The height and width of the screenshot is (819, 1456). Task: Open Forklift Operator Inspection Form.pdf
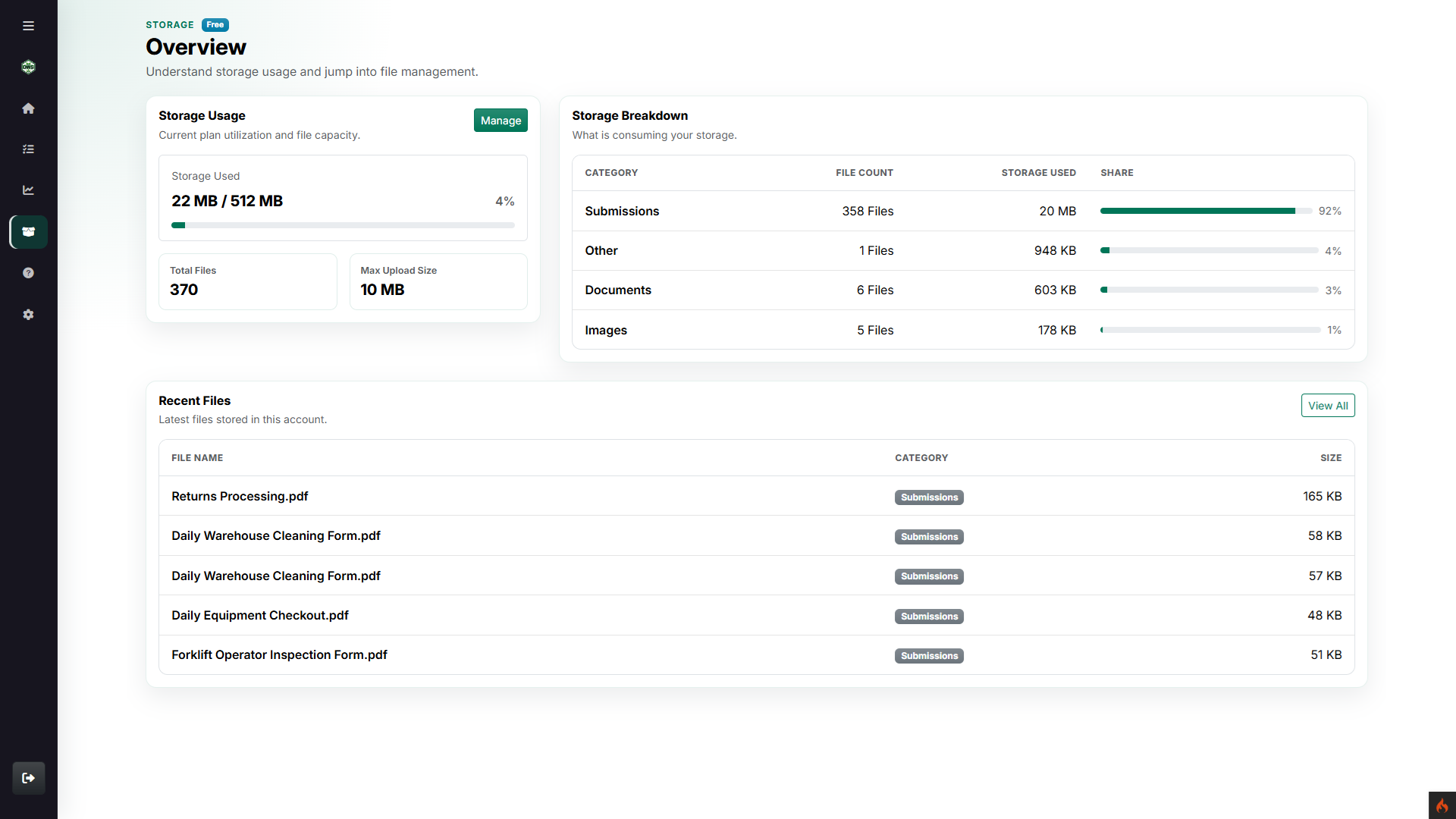279,654
